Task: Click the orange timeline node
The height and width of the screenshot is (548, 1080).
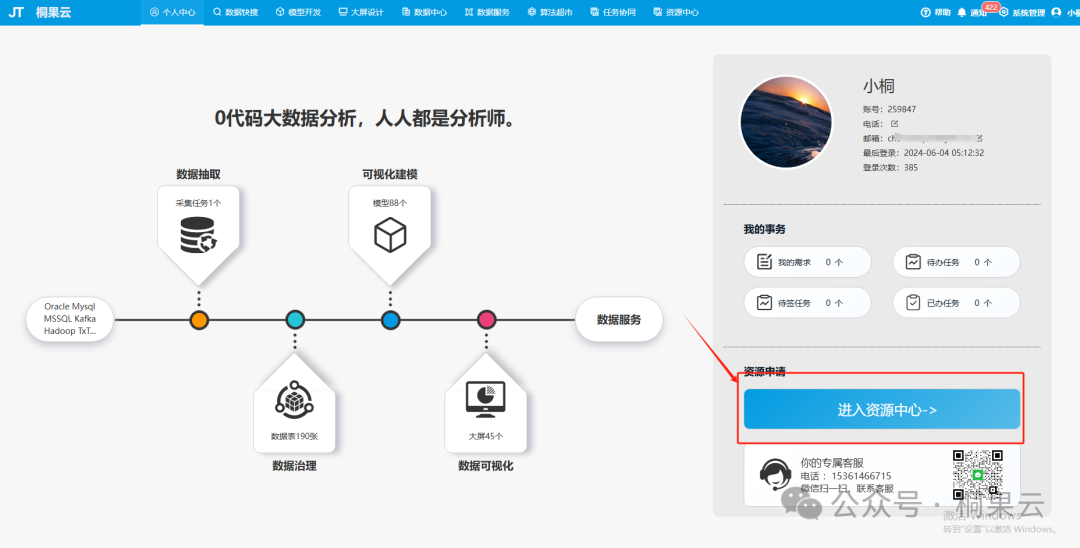Action: [x=199, y=320]
